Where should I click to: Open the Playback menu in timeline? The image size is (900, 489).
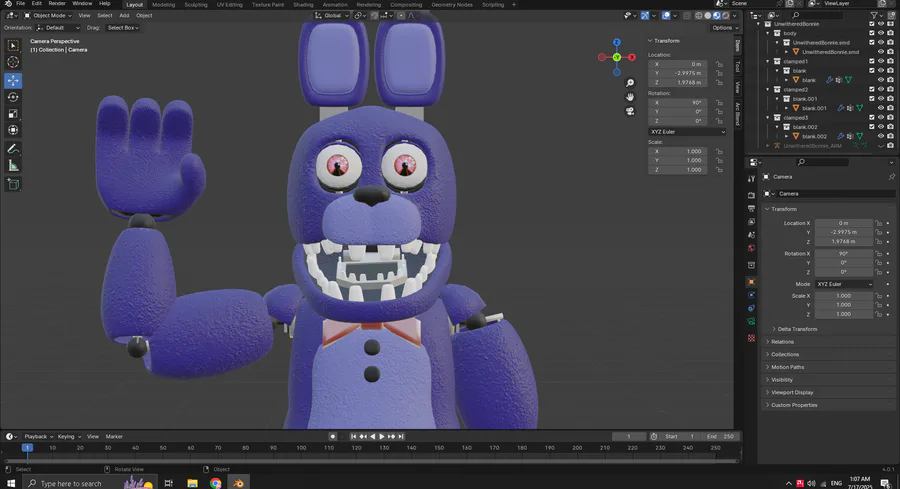pos(38,437)
